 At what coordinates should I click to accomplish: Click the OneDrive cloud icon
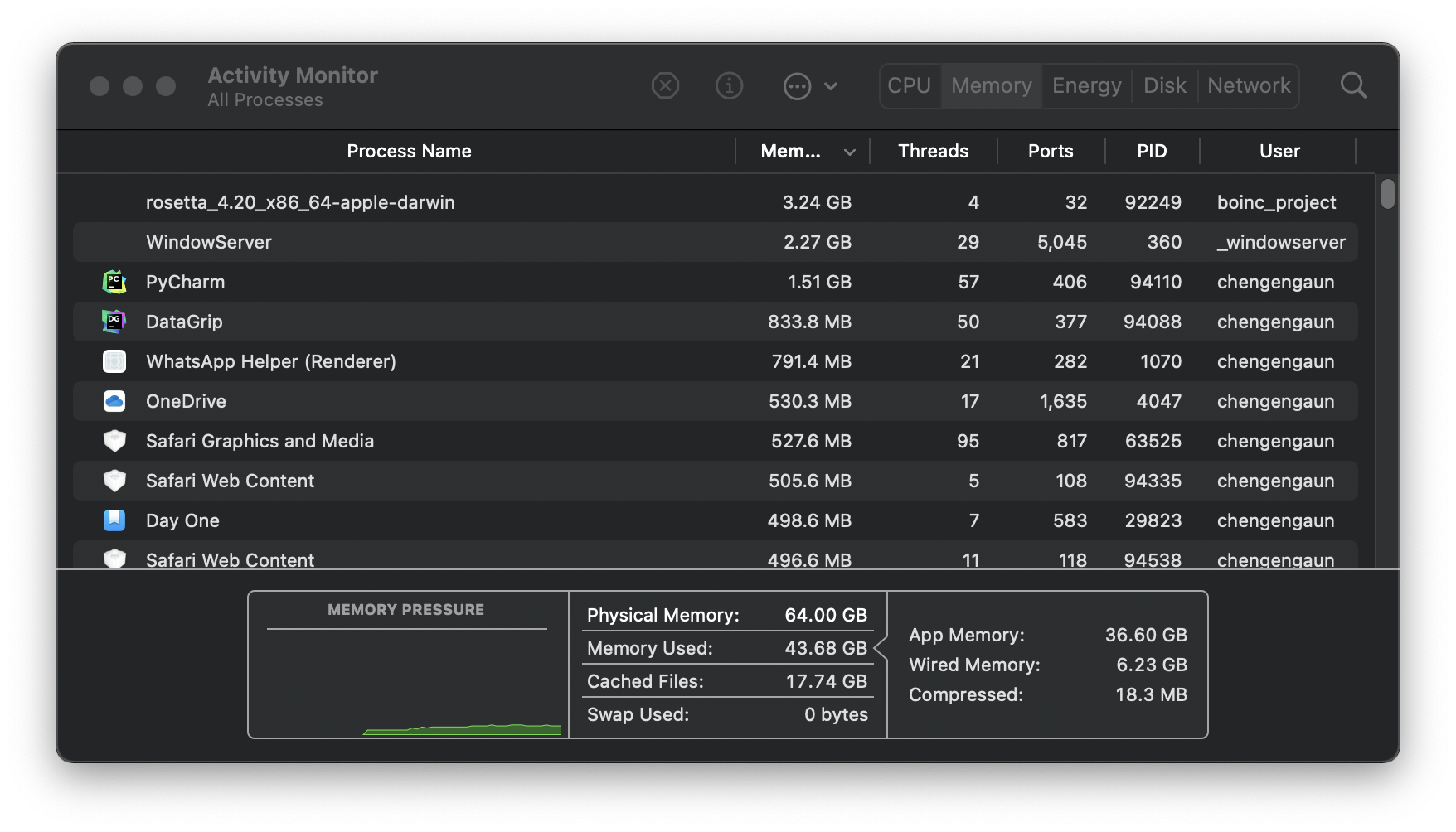pos(114,401)
